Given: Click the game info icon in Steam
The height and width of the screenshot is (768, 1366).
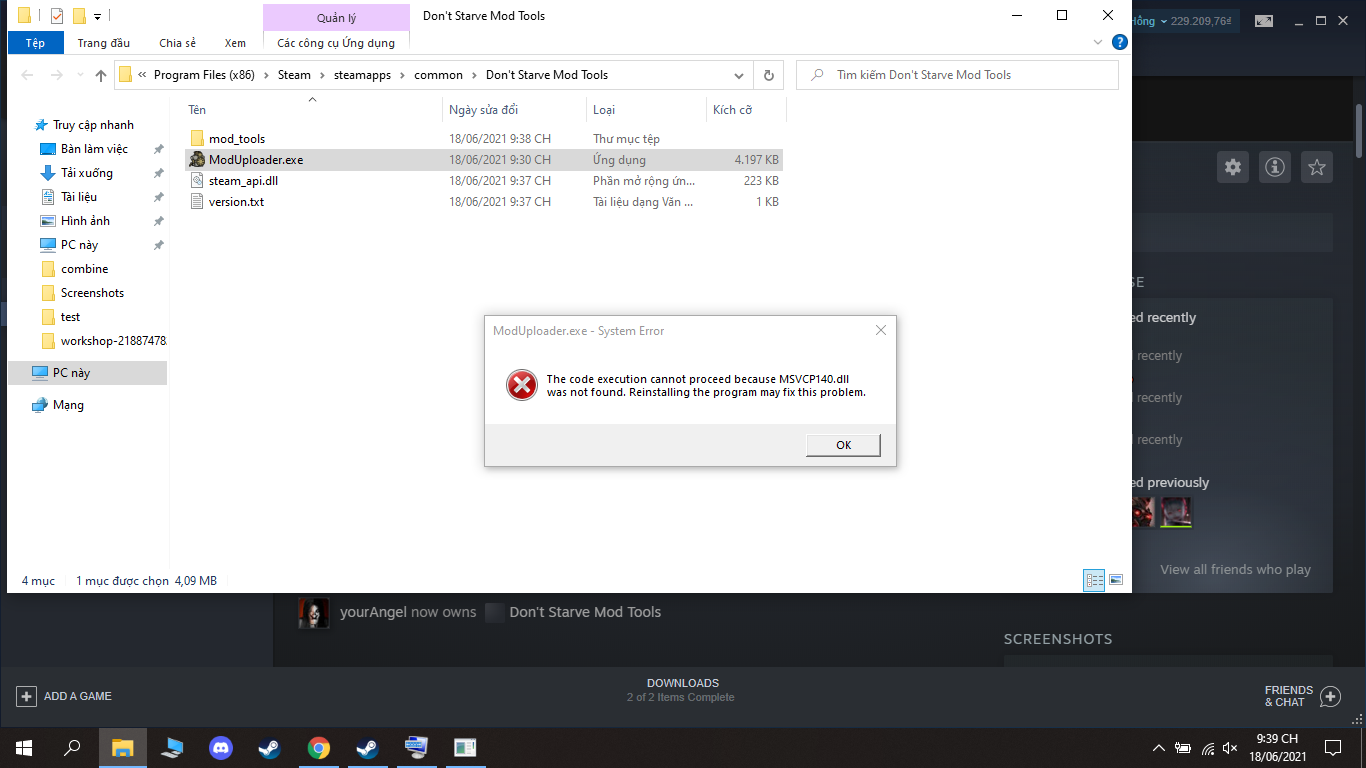Looking at the screenshot, I should (x=1275, y=167).
